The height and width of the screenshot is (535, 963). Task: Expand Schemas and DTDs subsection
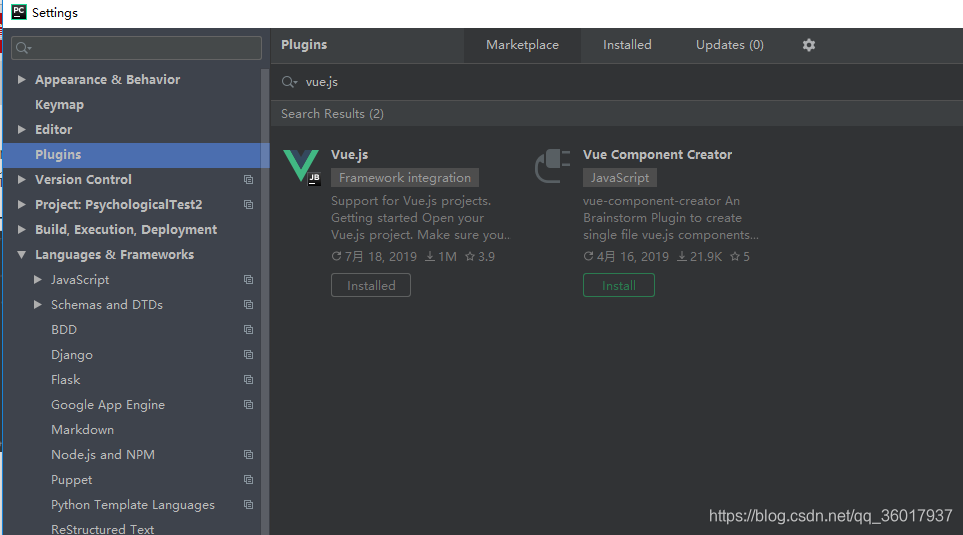coord(37,305)
